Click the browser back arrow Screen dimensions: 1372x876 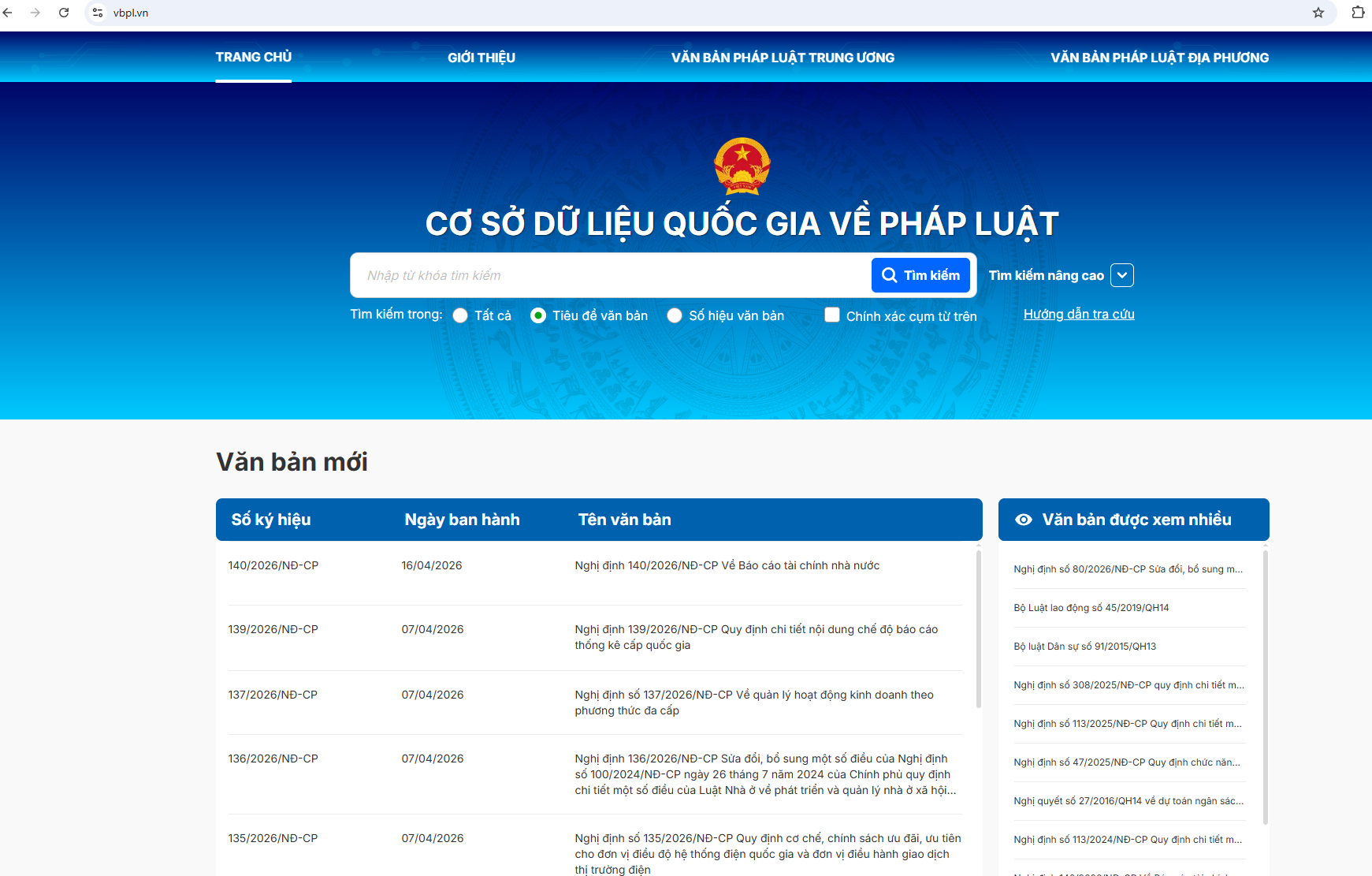click(8, 13)
